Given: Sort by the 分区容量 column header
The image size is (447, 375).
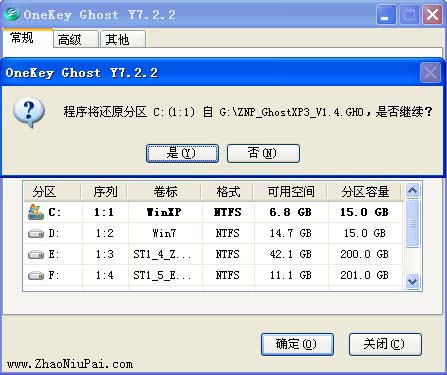Looking at the screenshot, I should click(365, 192).
